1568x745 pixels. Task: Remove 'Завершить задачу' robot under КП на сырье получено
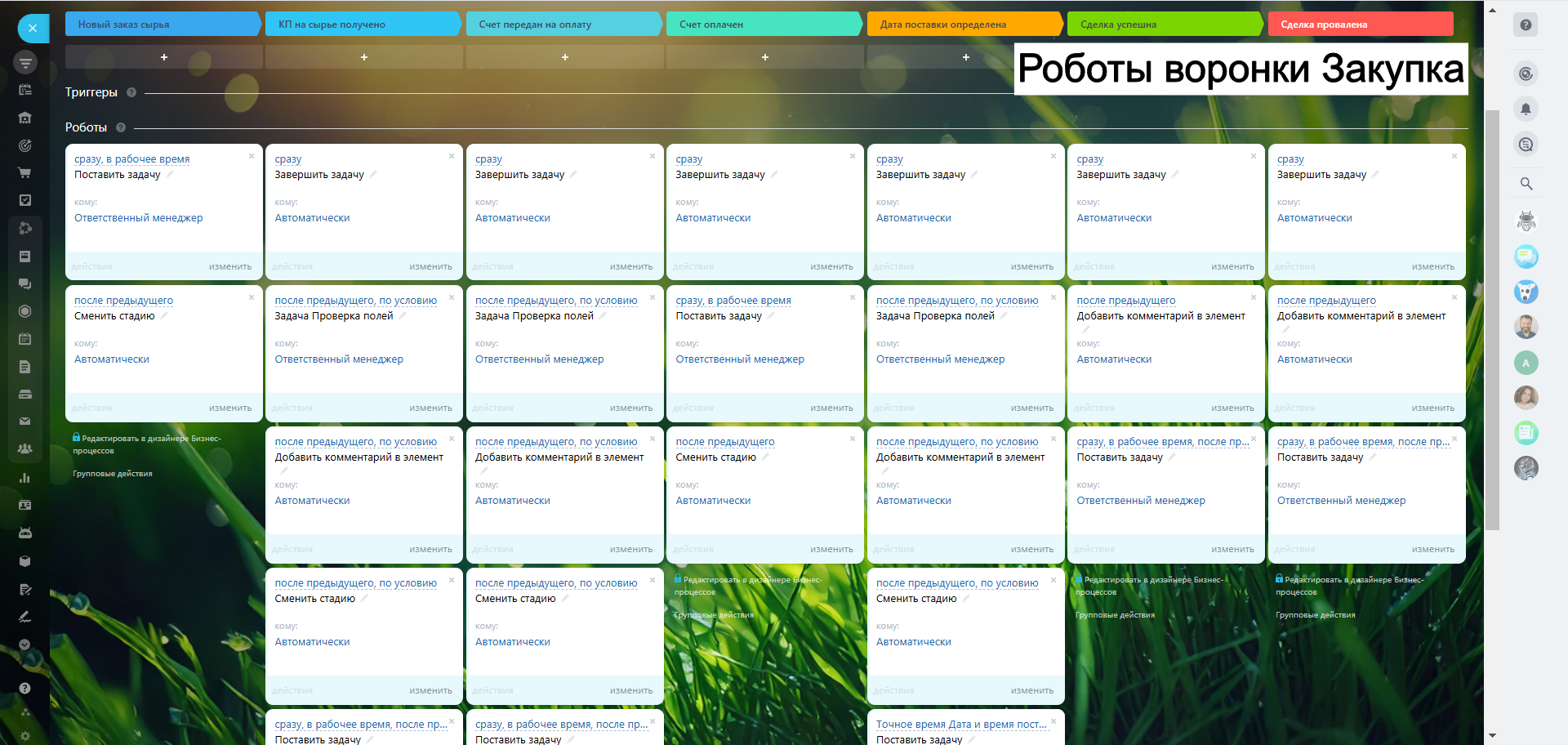pyautogui.click(x=452, y=156)
